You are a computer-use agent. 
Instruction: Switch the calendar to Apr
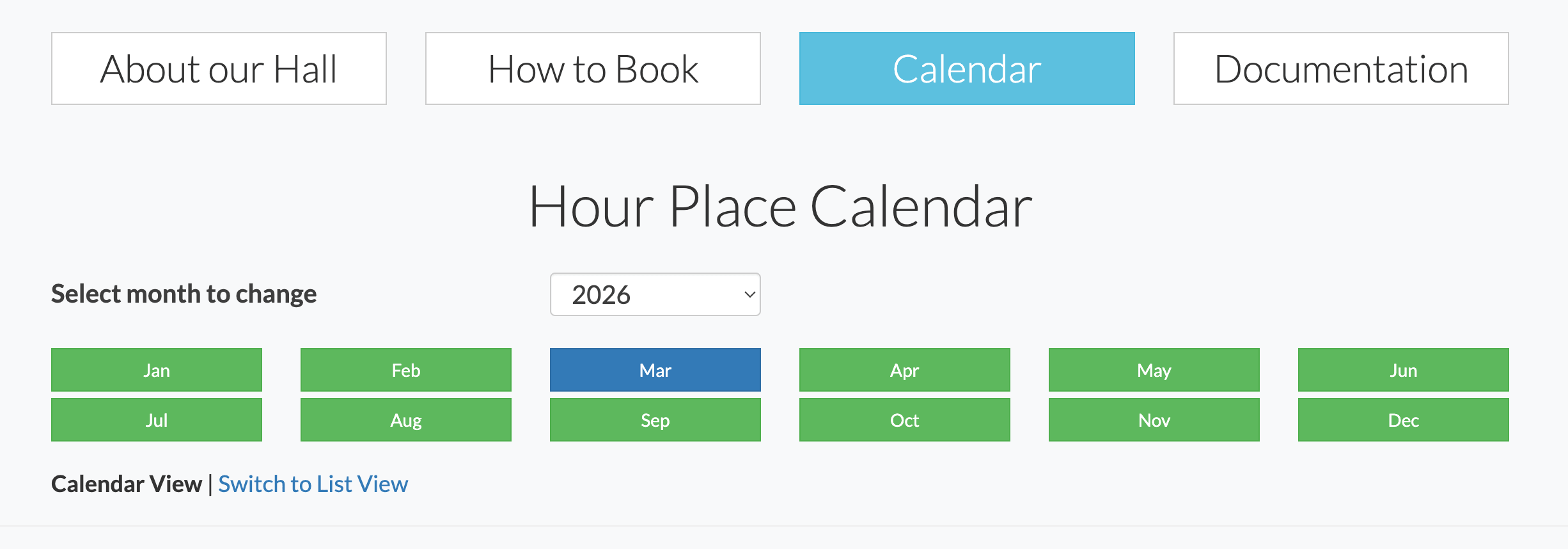click(905, 370)
